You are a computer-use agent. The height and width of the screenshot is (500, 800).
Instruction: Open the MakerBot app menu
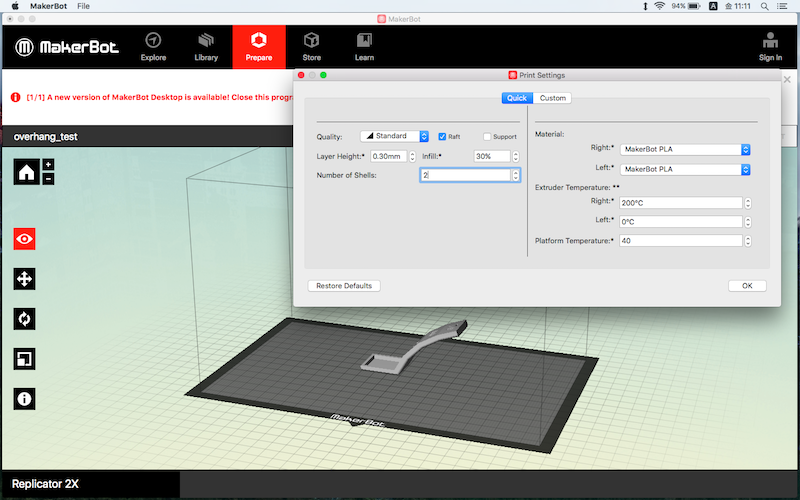coord(48,6)
